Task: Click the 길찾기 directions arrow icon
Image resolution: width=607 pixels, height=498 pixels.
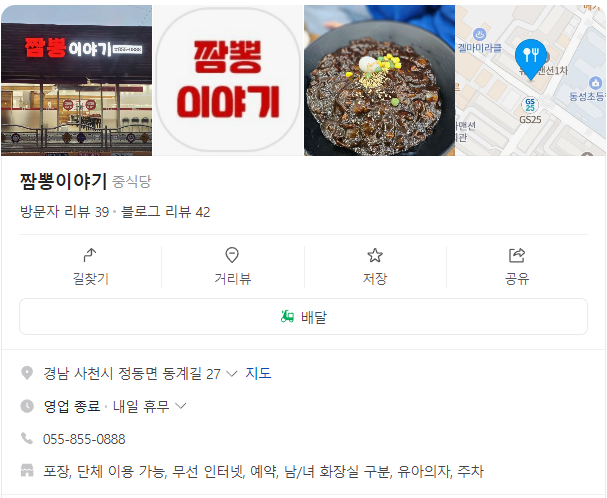Action: click(90, 255)
